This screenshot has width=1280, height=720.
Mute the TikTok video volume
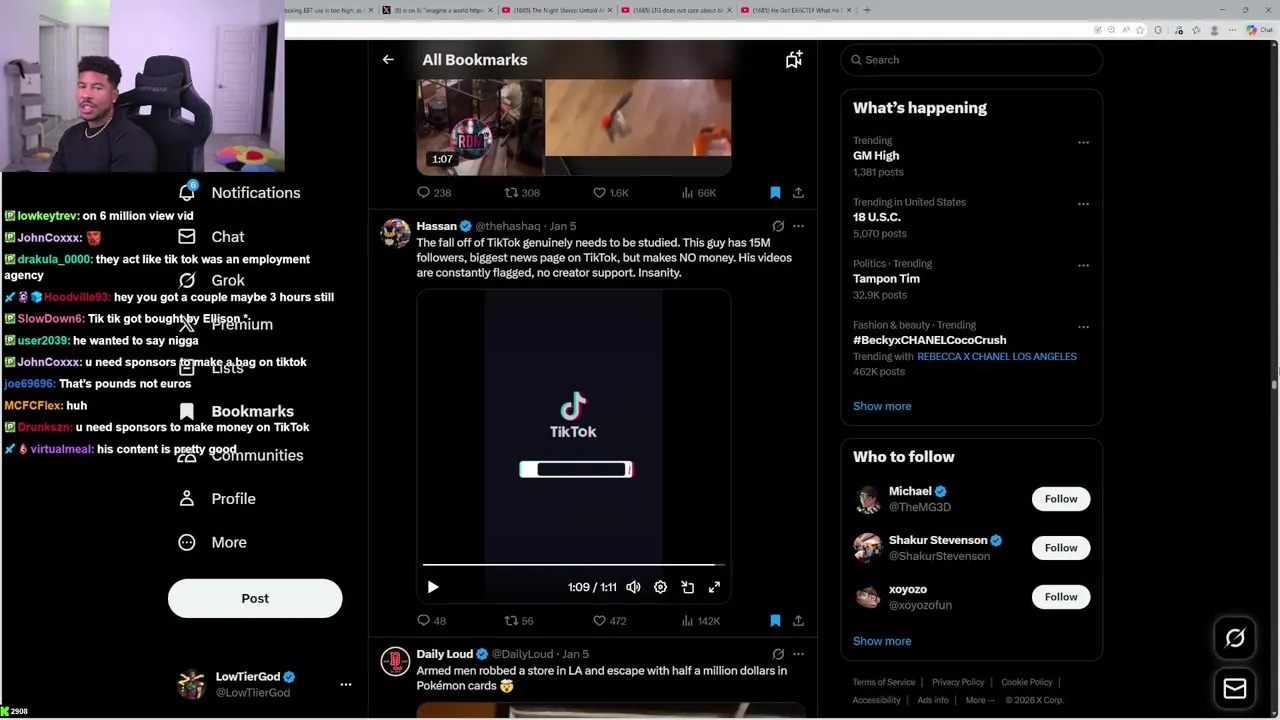[633, 587]
